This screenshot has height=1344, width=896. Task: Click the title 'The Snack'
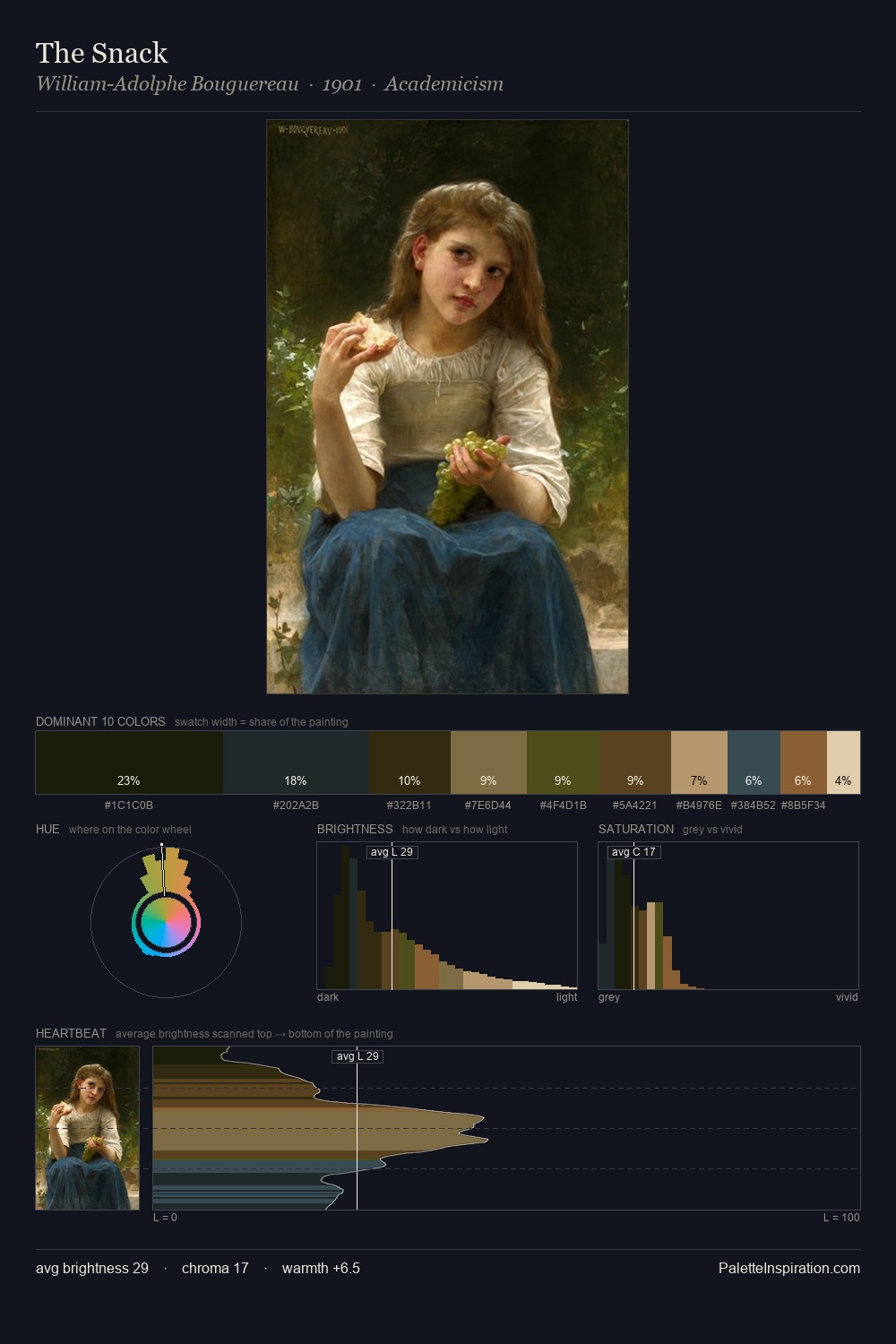[x=101, y=53]
